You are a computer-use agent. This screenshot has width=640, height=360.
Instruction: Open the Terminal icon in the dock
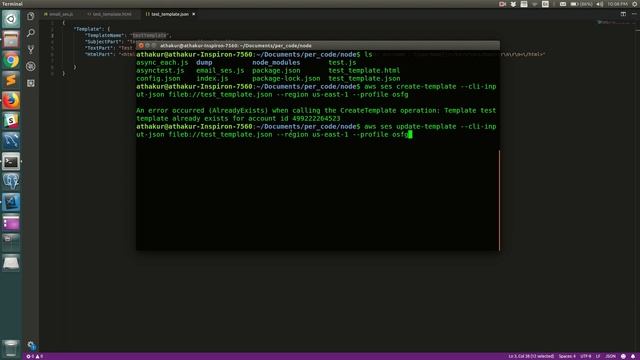pos(11,162)
